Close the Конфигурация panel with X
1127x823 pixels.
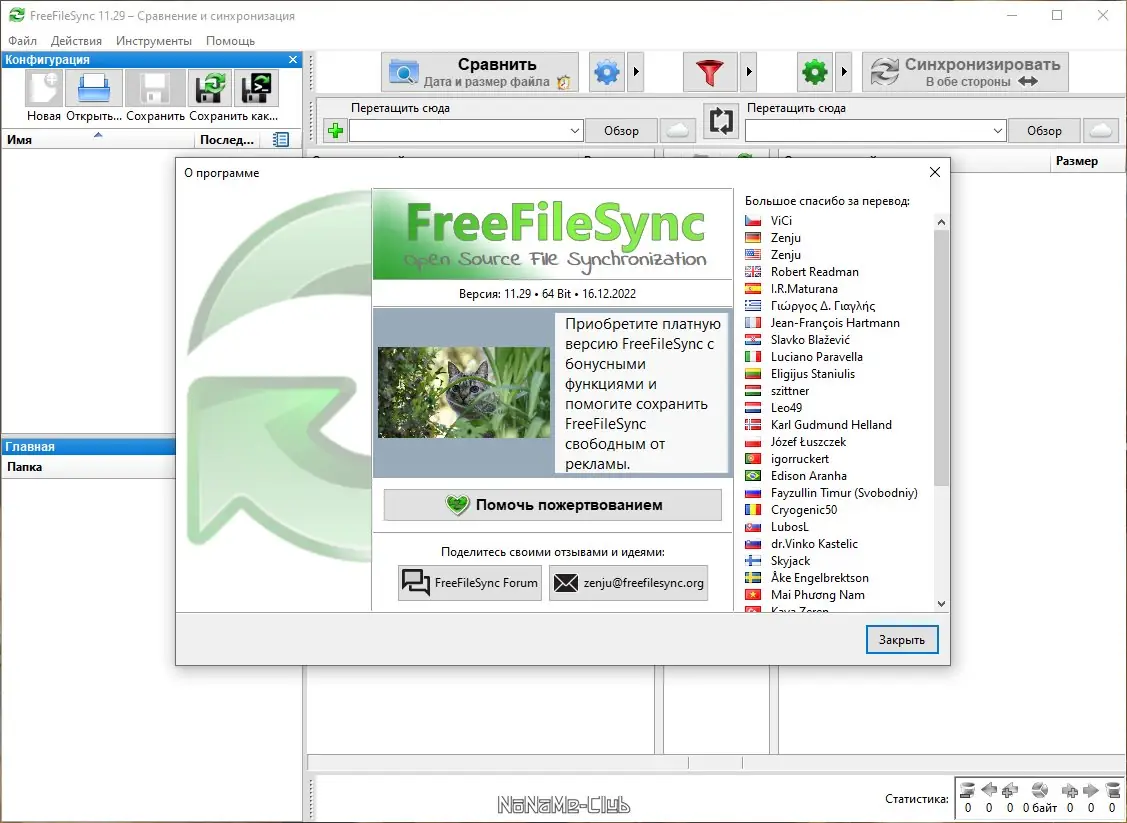pos(293,60)
